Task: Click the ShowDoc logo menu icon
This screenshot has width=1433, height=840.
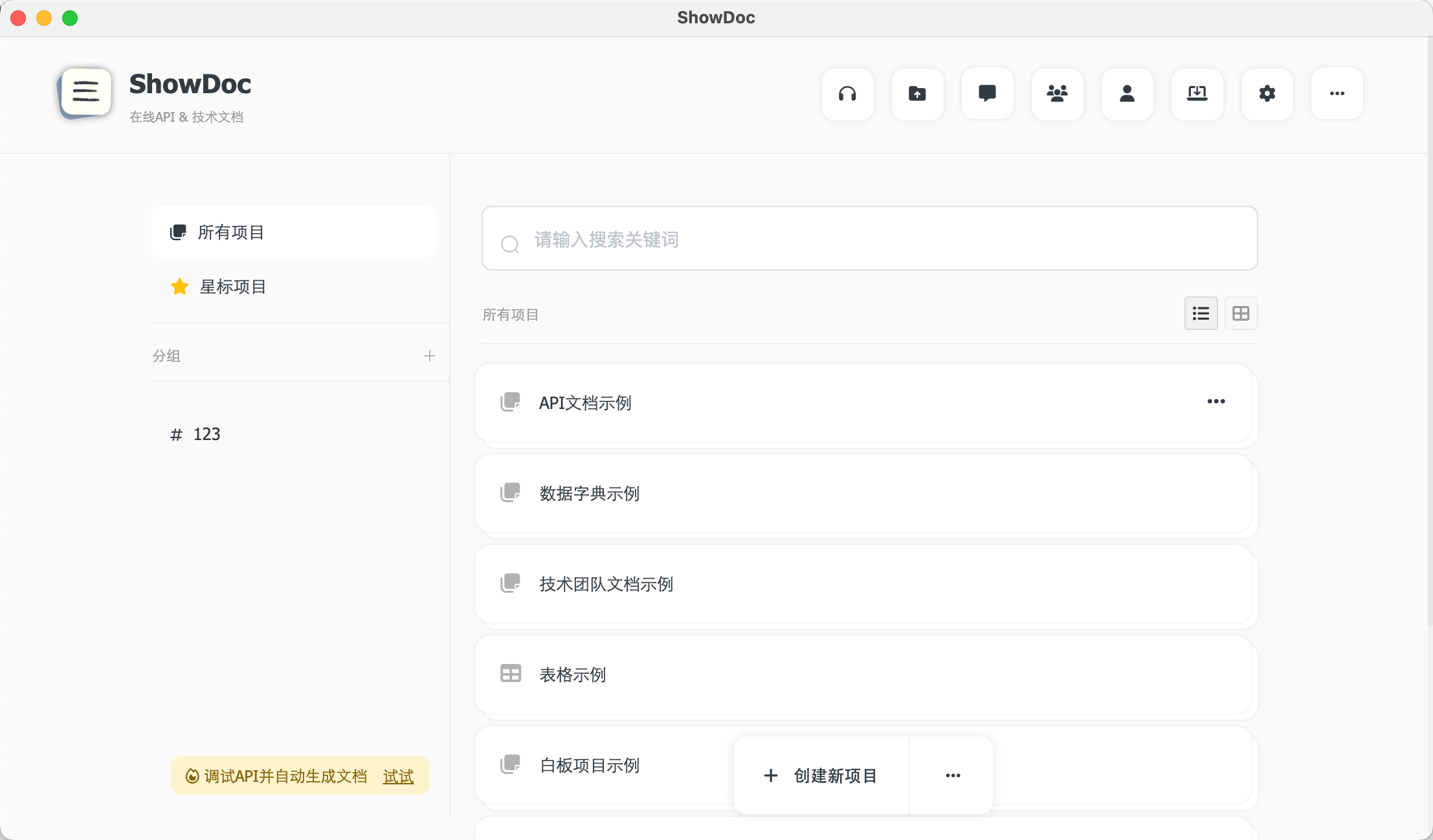Action: (x=85, y=93)
